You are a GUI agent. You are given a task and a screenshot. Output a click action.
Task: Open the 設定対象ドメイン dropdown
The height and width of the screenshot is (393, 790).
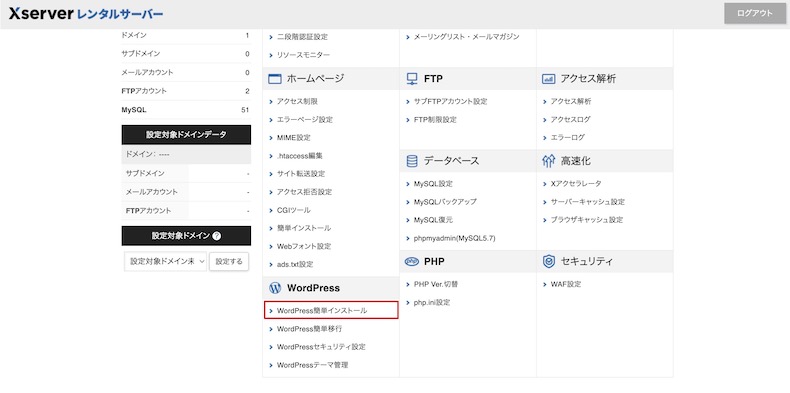pyautogui.click(x=166, y=261)
